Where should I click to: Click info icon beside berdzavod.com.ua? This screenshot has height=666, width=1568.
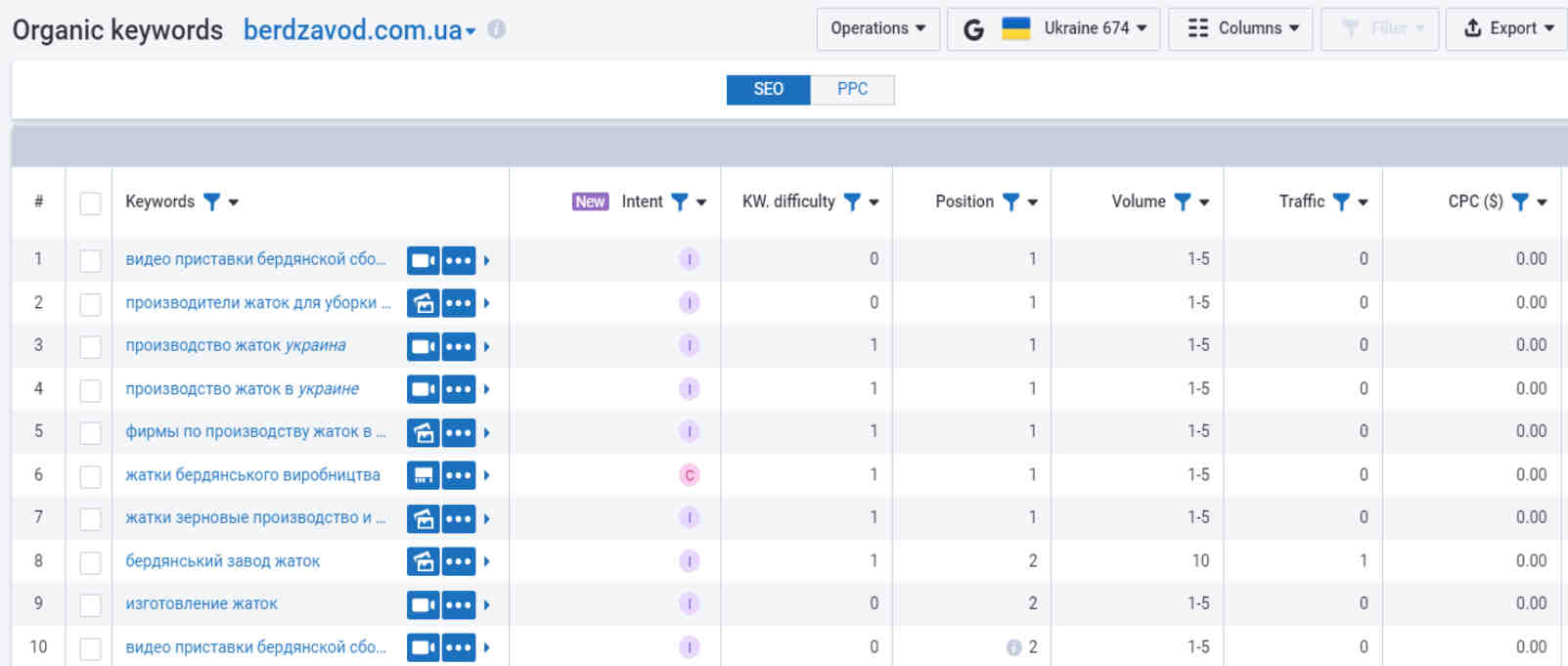tap(497, 29)
